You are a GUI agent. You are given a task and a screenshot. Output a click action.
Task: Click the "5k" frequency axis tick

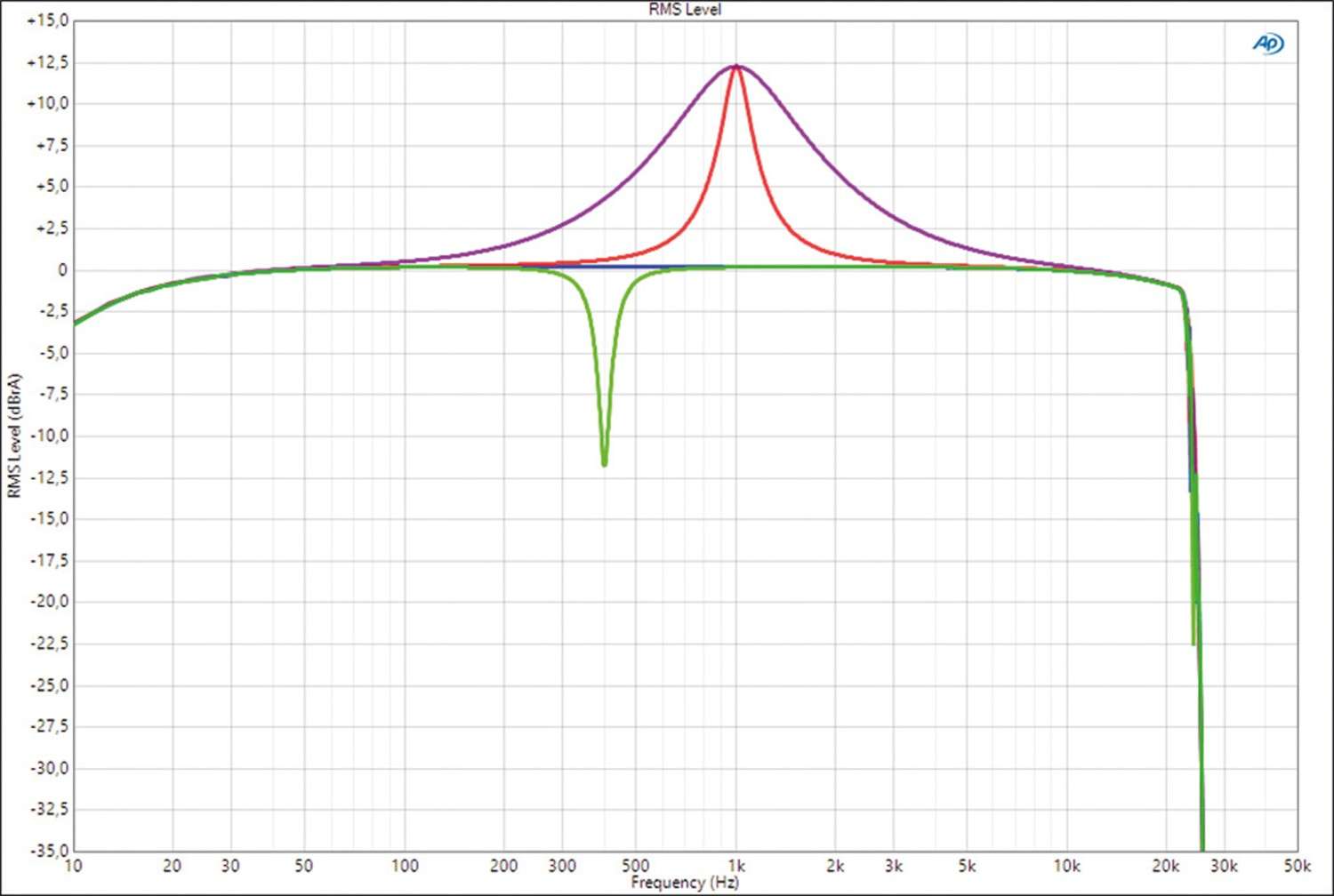point(967,866)
